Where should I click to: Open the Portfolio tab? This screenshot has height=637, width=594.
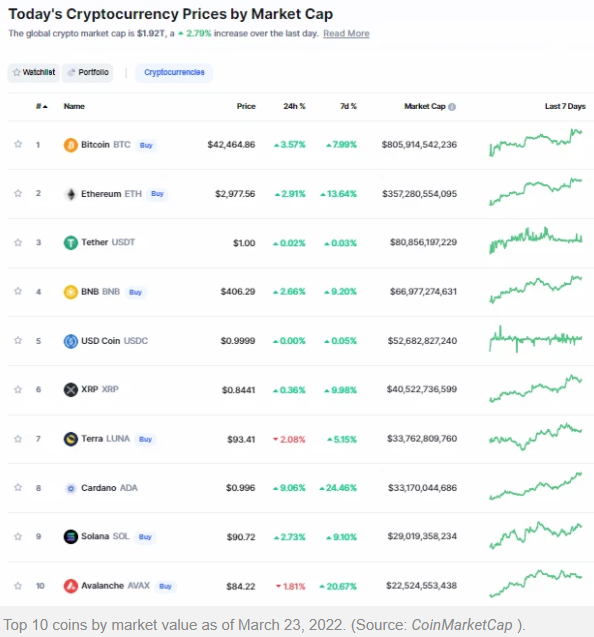tap(88, 72)
